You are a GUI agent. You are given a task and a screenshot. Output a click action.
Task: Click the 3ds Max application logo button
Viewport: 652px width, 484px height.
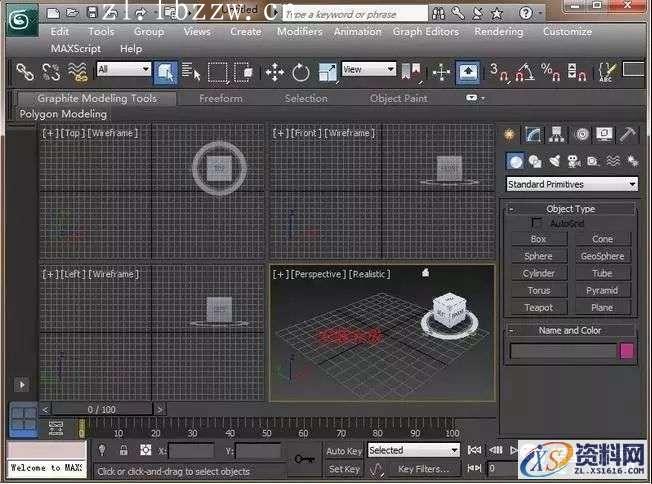coord(22,20)
